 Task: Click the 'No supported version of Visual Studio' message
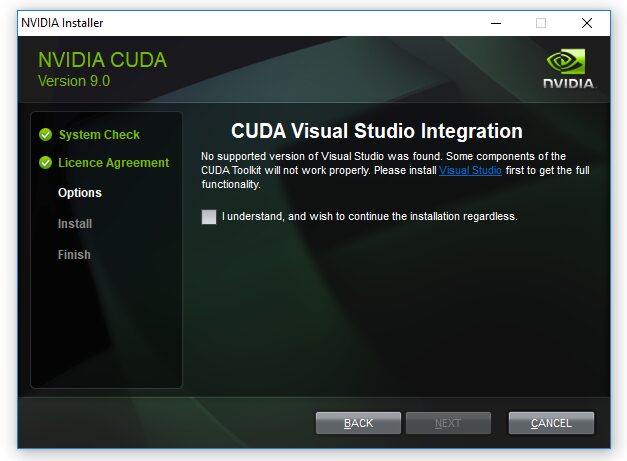[395, 170]
